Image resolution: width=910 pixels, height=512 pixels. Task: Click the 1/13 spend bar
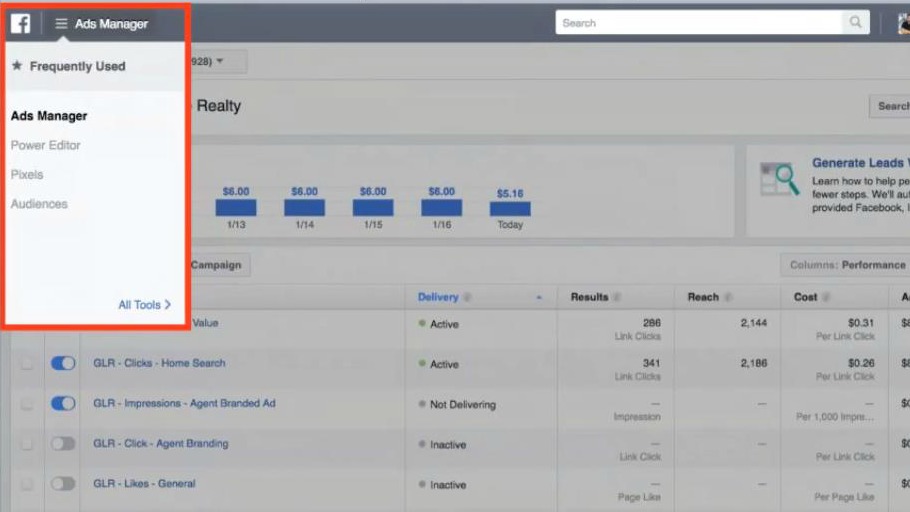coord(236,208)
